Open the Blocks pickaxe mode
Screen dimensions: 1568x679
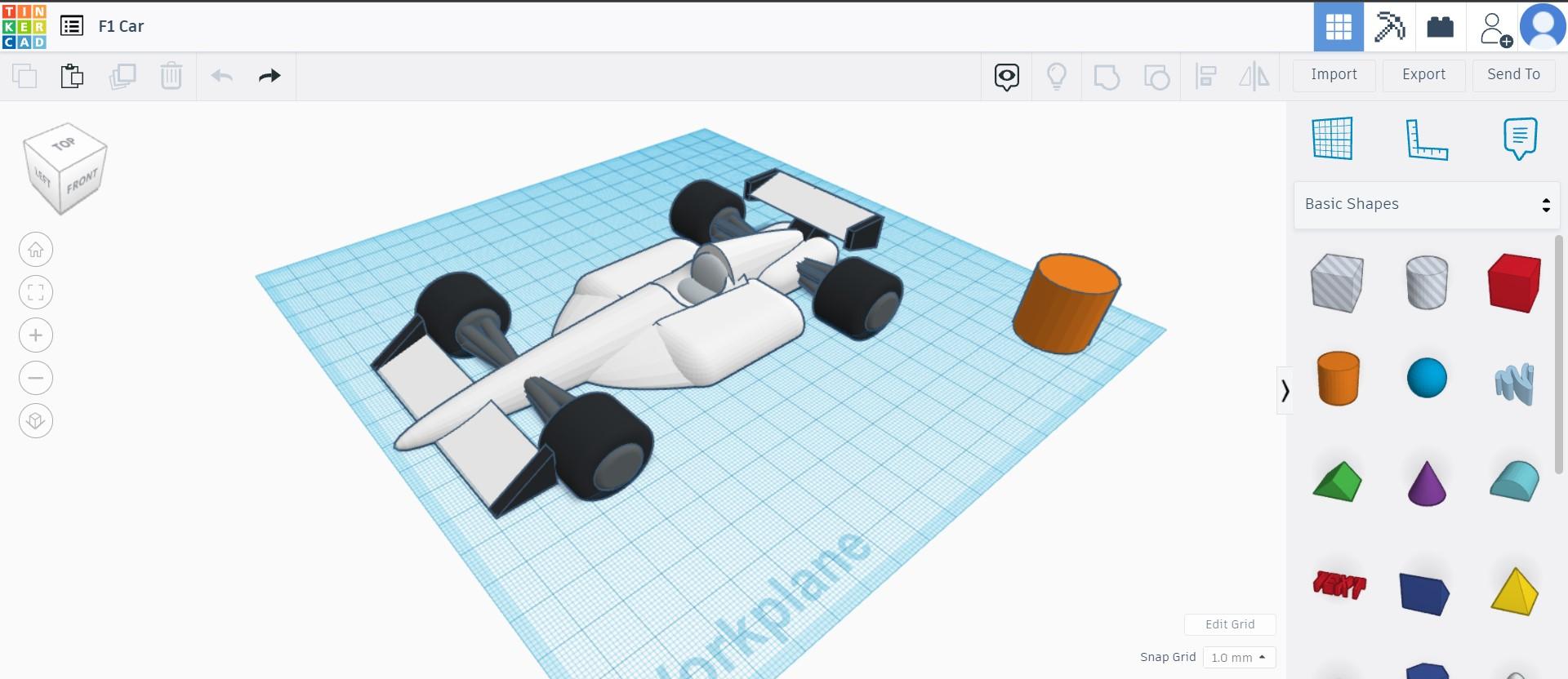1389,26
